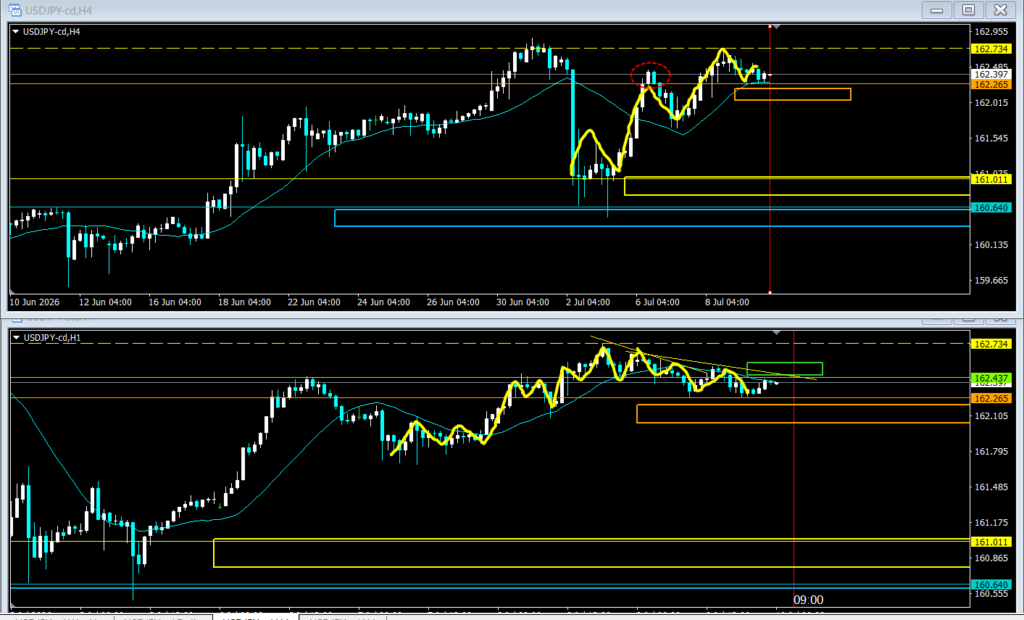Open the dropdown triangle beside USDJPY-cd,H1 label
Image resolution: width=1024 pixels, height=620 pixels.
[16, 338]
